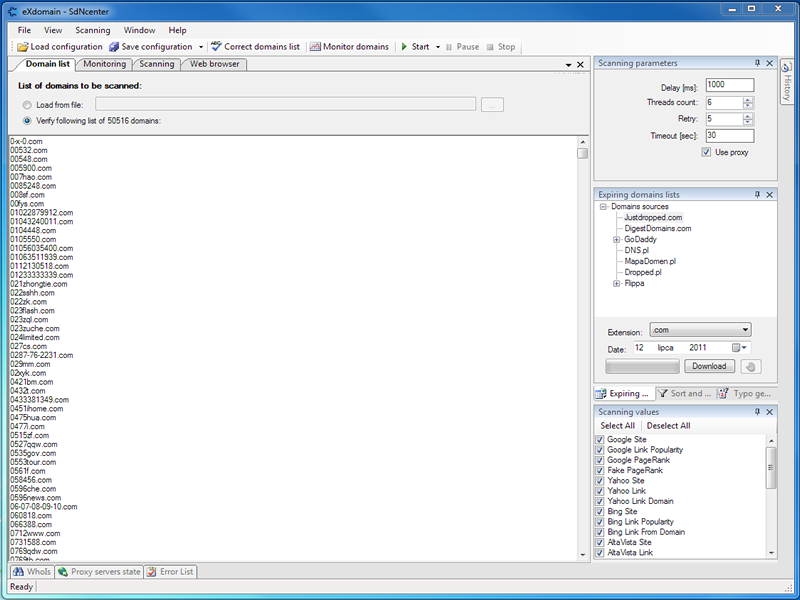Viewport: 800px width, 600px height.
Task: Click the Correct domains list checkmark icon
Action: point(216,46)
